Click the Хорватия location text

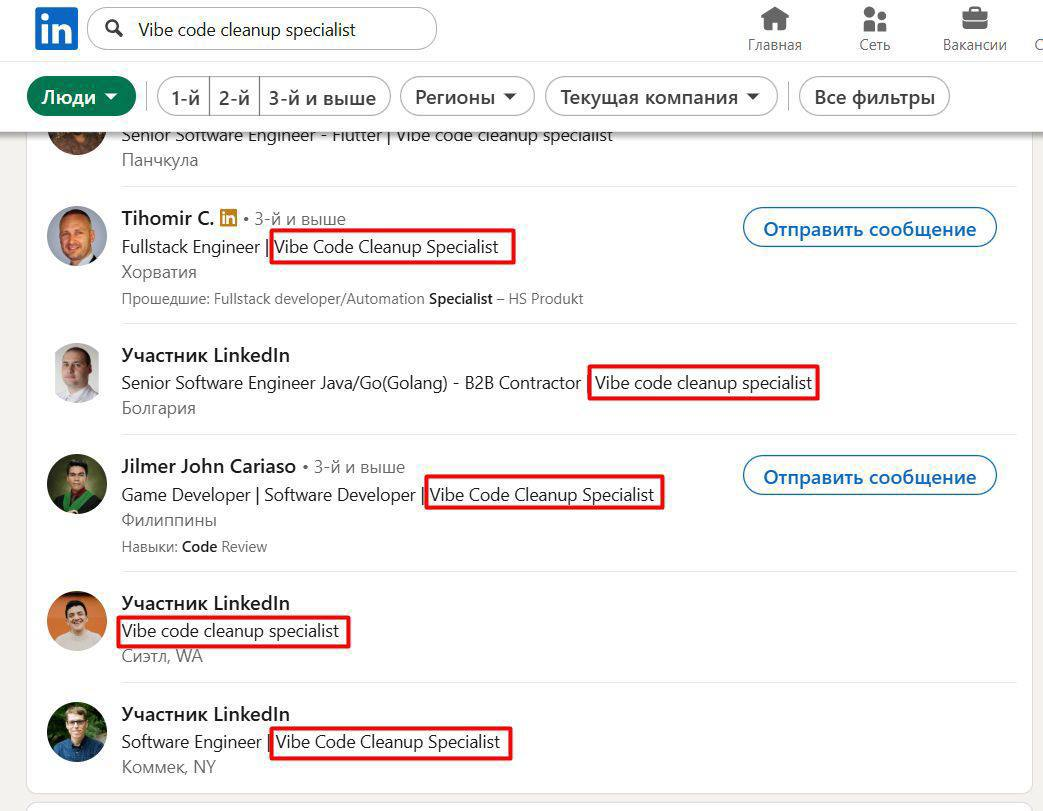point(159,272)
